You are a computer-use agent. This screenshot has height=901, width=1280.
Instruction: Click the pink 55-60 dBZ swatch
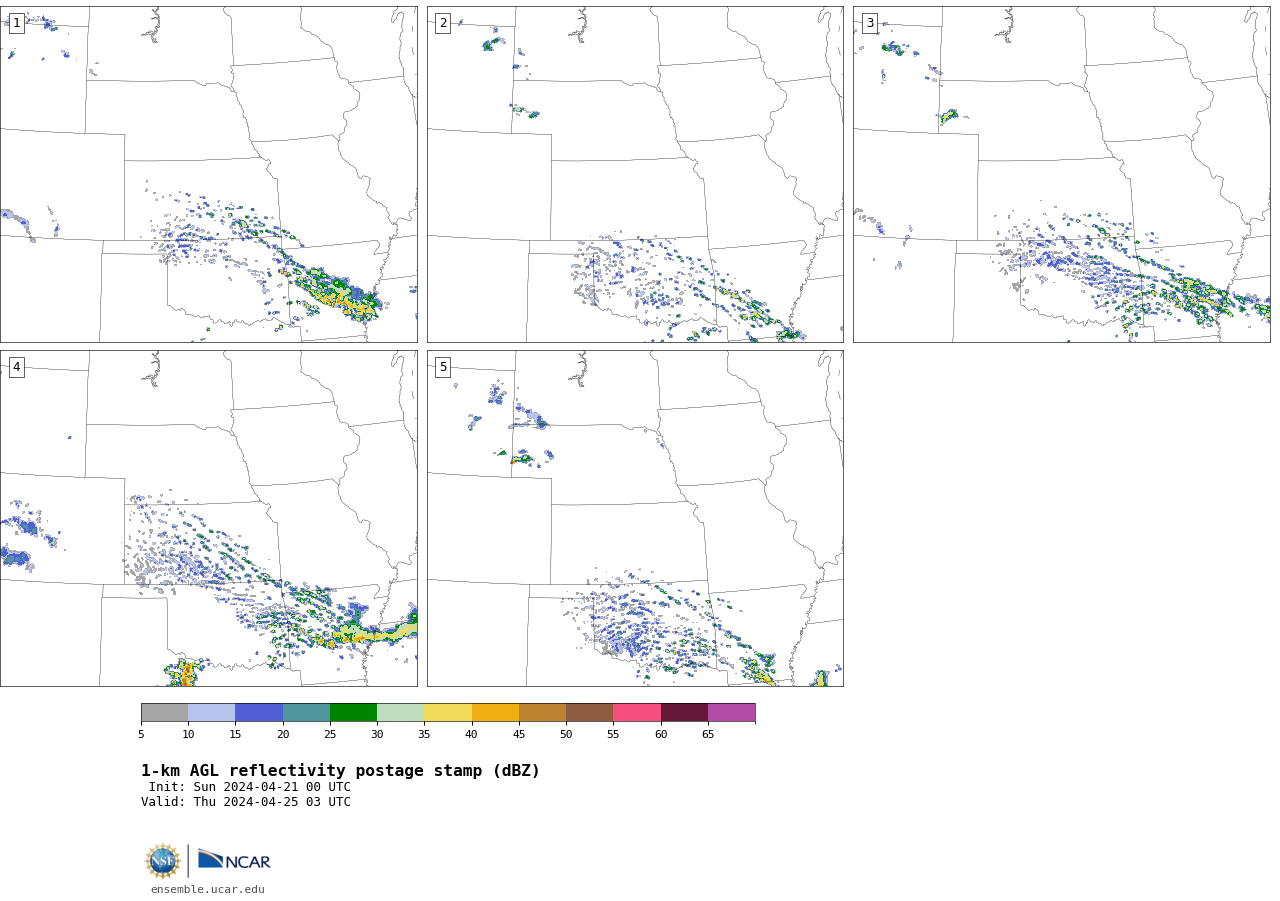point(637,713)
